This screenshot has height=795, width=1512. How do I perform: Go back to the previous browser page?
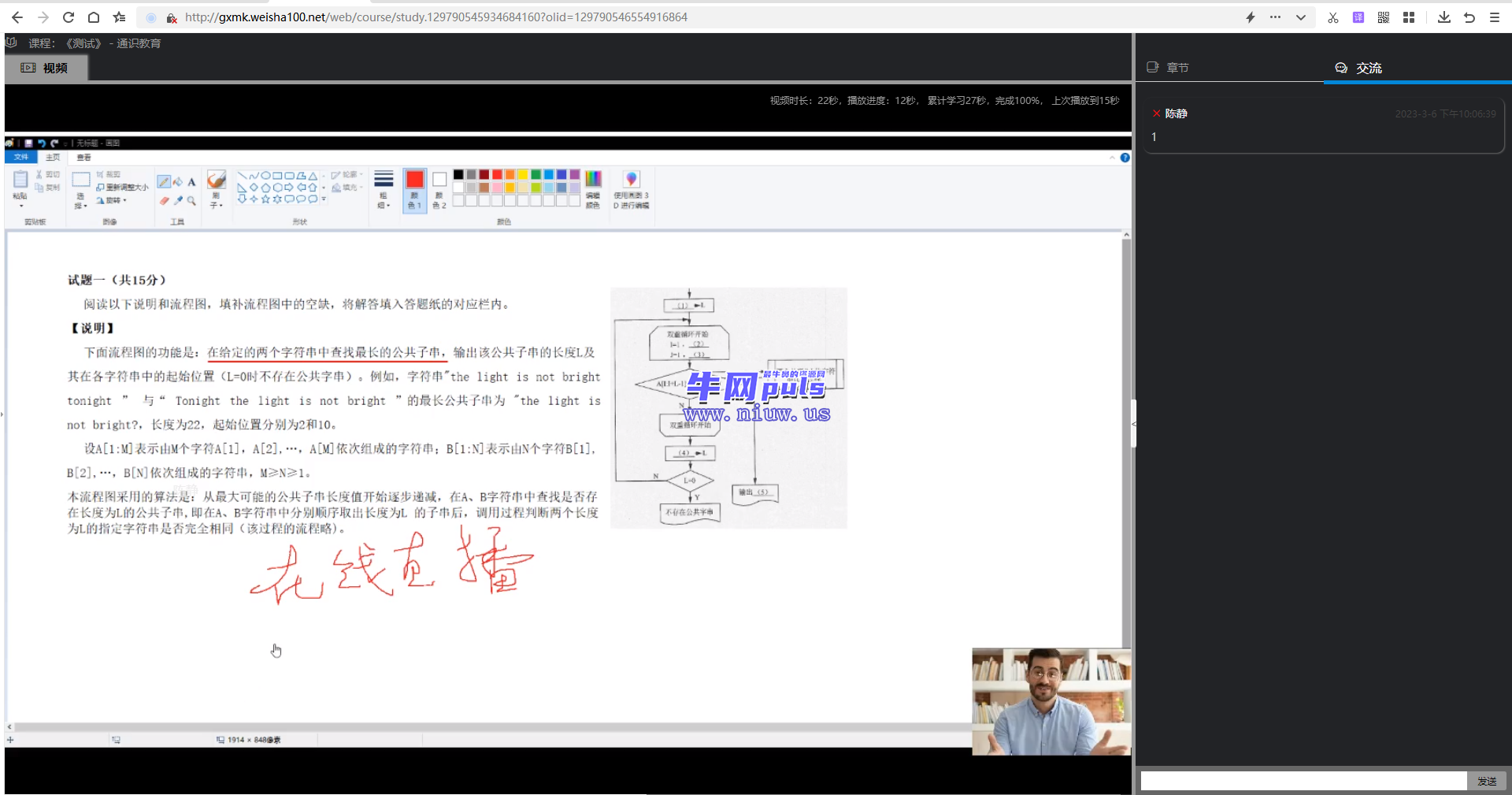coord(17,17)
